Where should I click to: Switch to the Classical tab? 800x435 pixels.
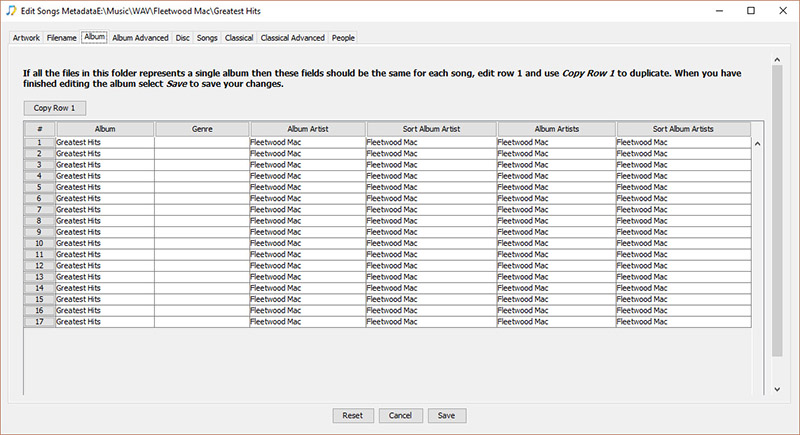[x=239, y=38]
